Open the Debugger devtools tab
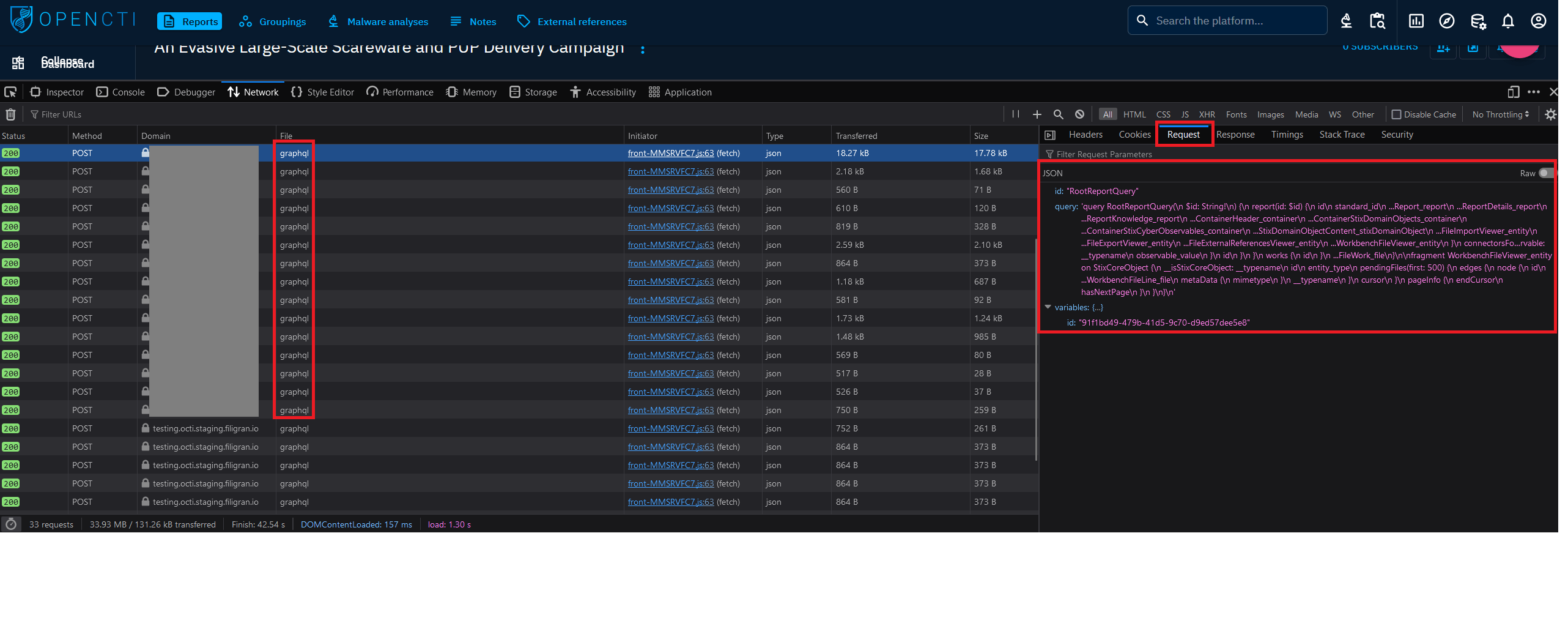 [x=186, y=92]
